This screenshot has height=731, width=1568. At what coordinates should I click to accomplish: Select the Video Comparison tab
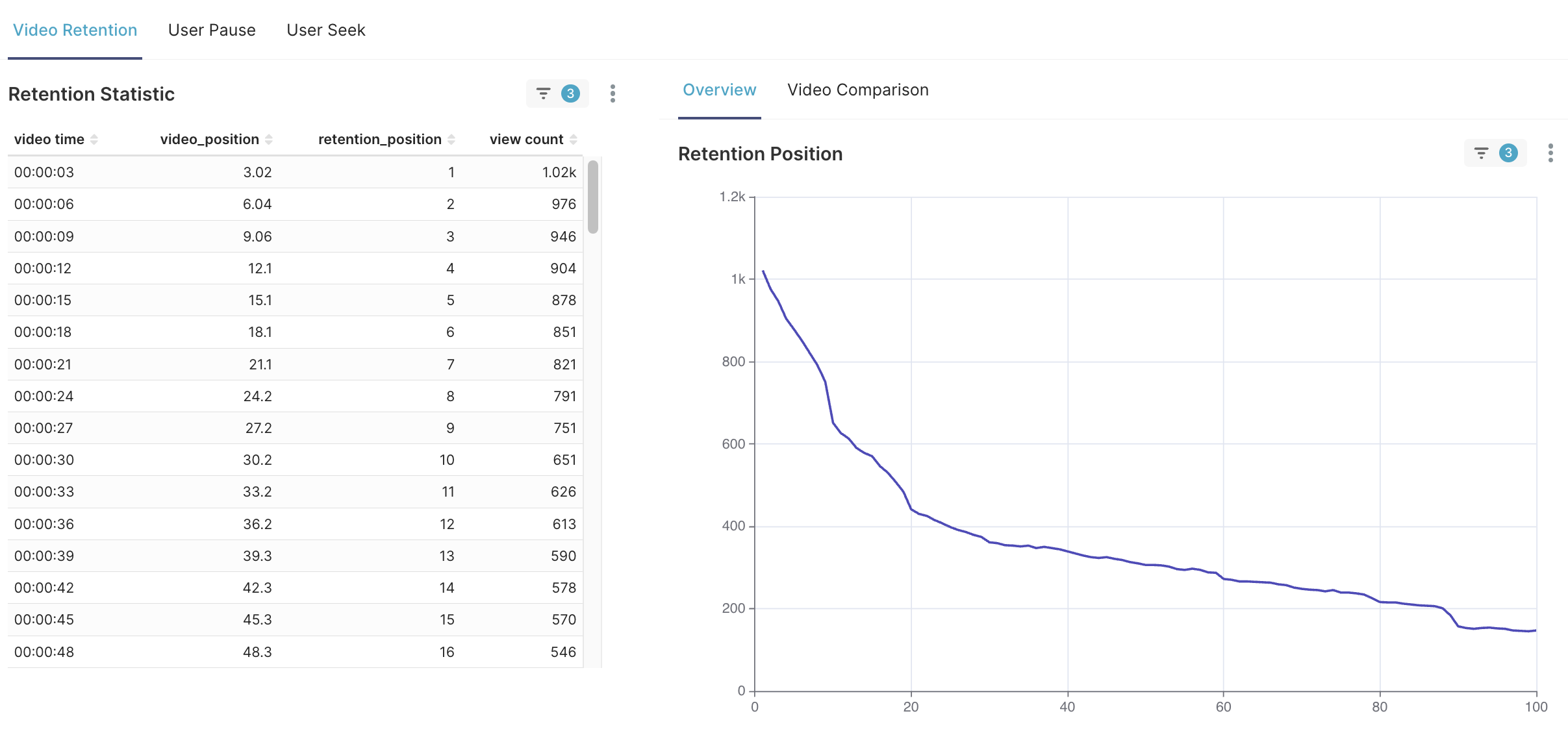[858, 90]
